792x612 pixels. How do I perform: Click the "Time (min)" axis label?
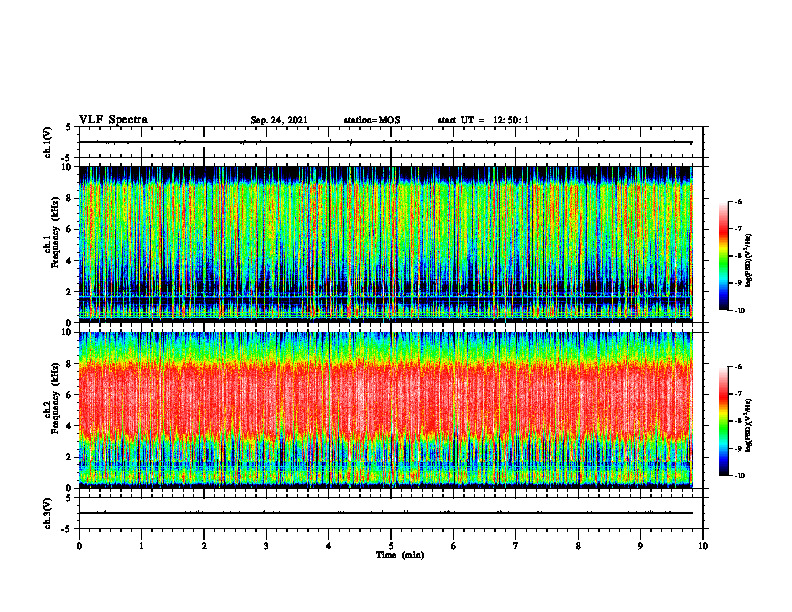[400, 555]
